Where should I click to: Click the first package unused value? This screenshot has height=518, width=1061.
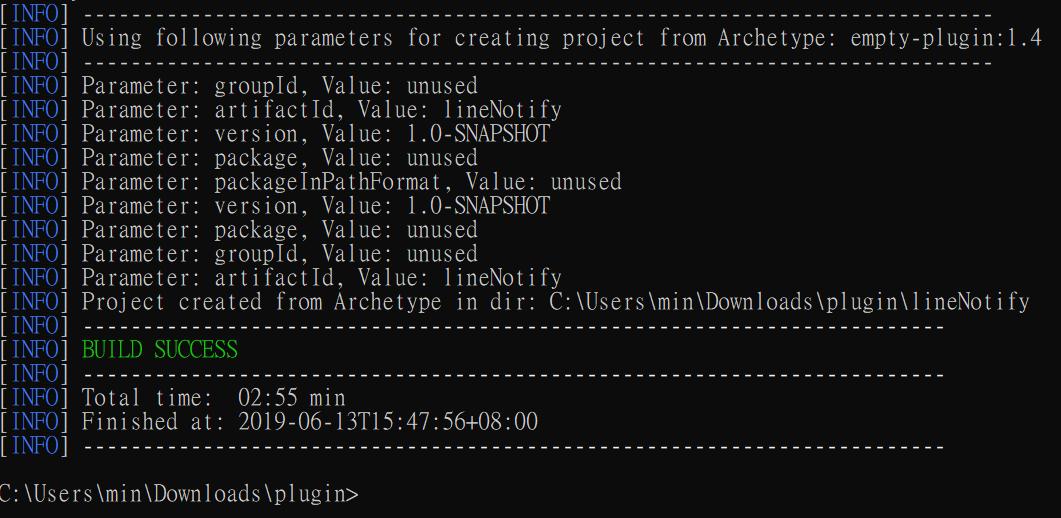coord(442,158)
